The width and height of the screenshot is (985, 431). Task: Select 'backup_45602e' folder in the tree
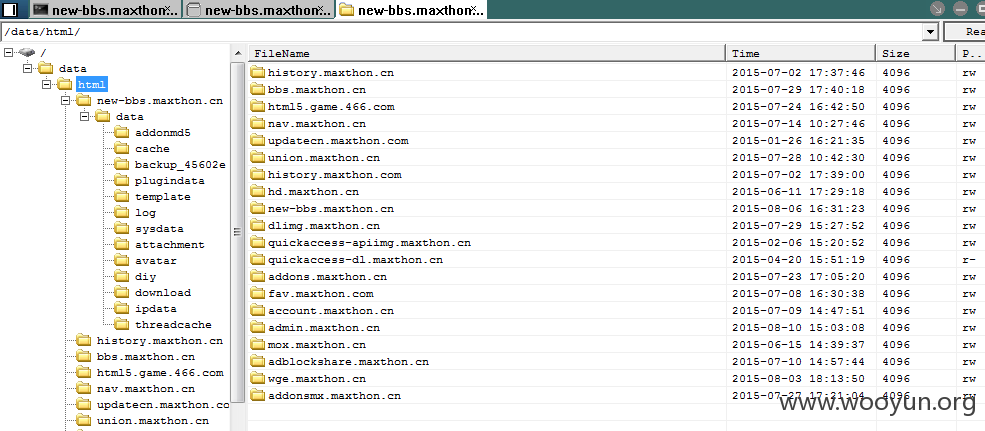tap(180, 165)
